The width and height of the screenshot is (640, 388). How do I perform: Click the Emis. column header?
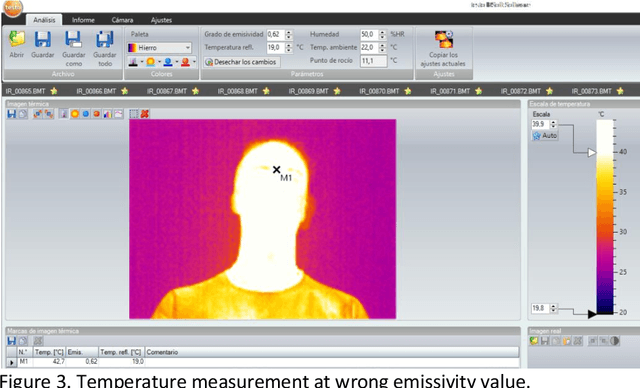click(x=82, y=352)
